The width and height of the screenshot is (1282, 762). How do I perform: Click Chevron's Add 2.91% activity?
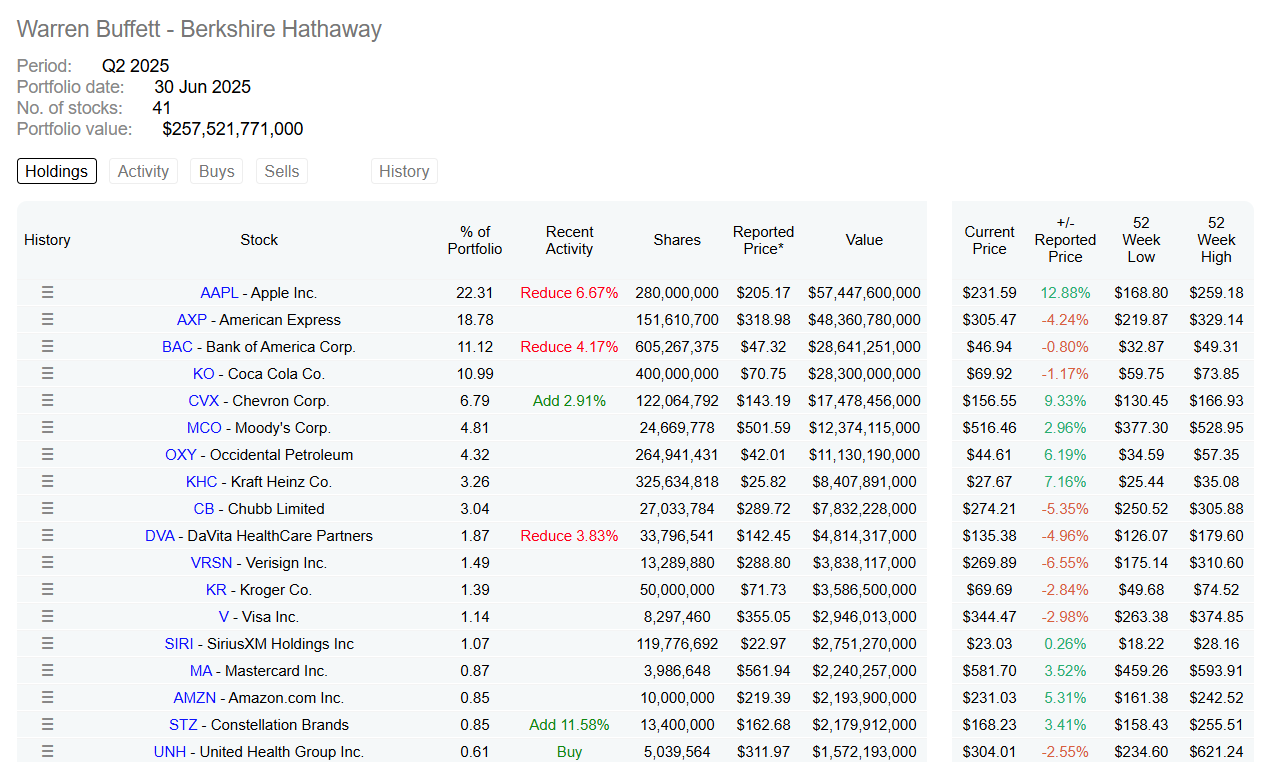coord(569,401)
